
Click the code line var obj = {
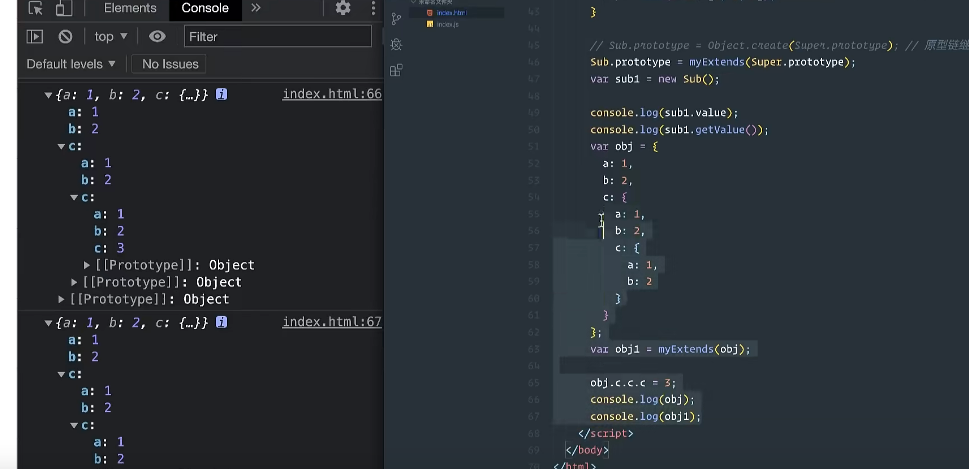pyautogui.click(x=624, y=146)
